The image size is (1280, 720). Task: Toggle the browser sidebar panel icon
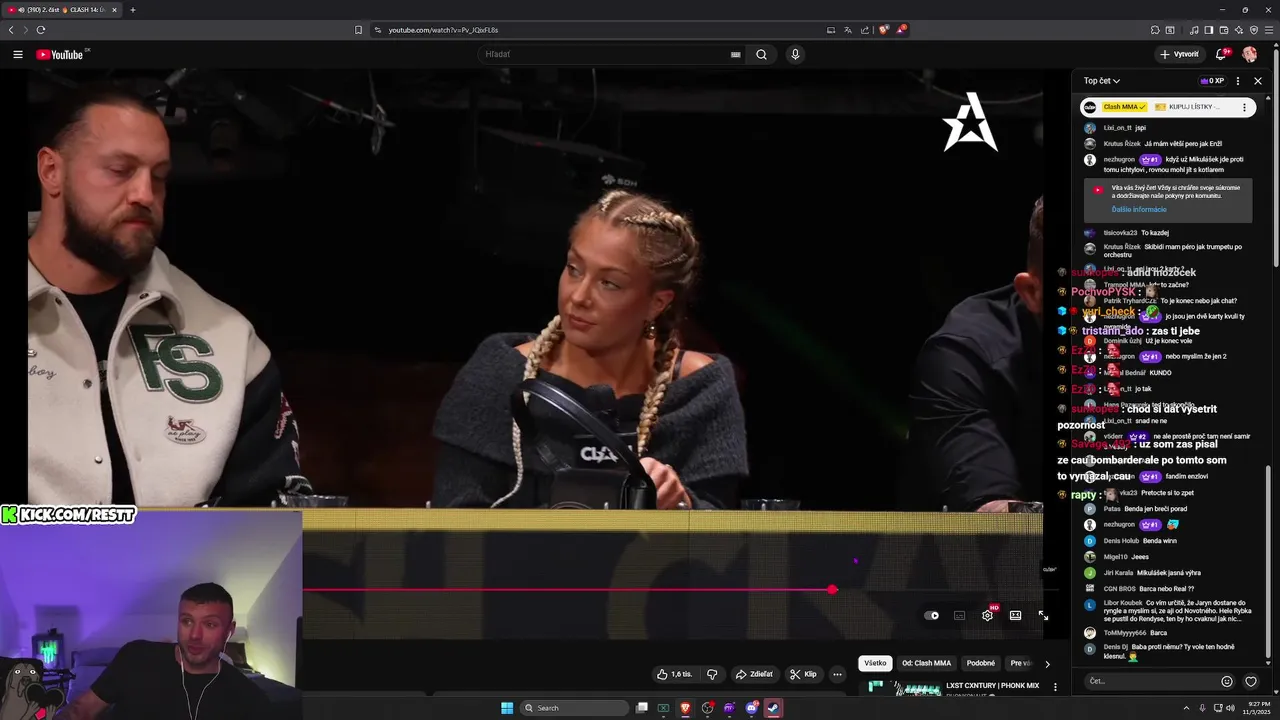1209,30
